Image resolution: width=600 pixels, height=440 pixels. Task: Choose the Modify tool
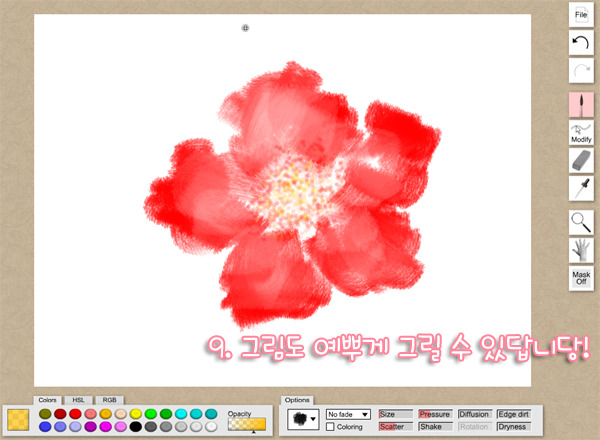click(581, 132)
